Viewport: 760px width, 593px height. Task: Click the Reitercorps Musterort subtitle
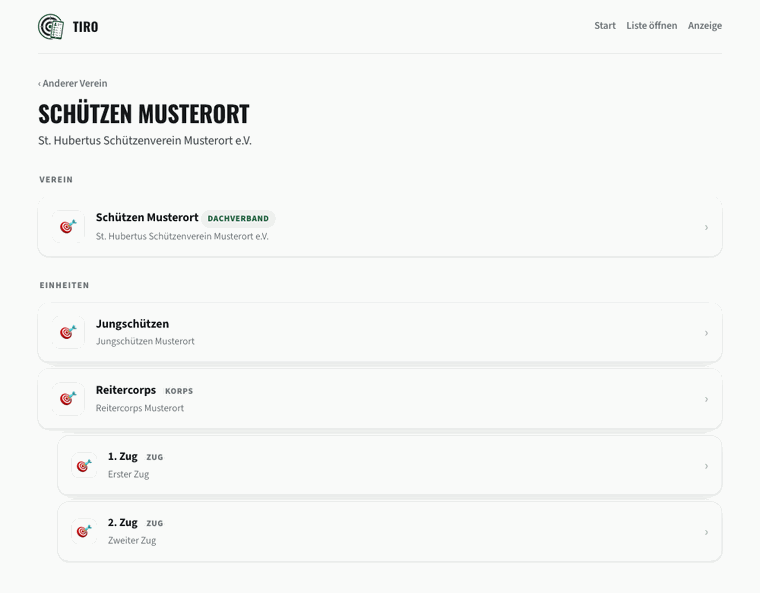[x=140, y=408]
